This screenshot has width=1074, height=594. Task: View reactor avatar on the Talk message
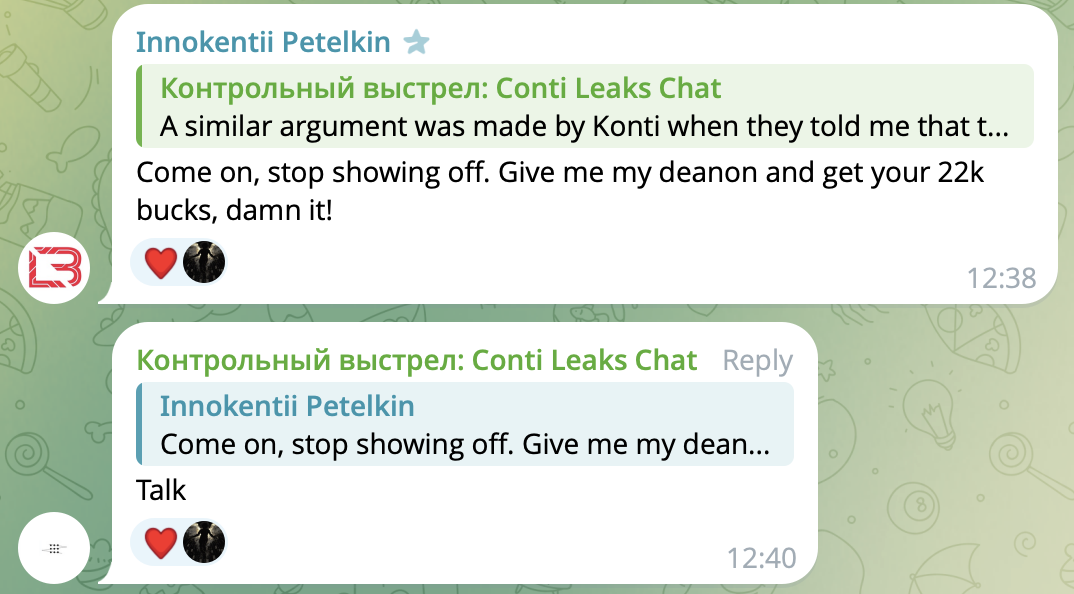pos(204,543)
